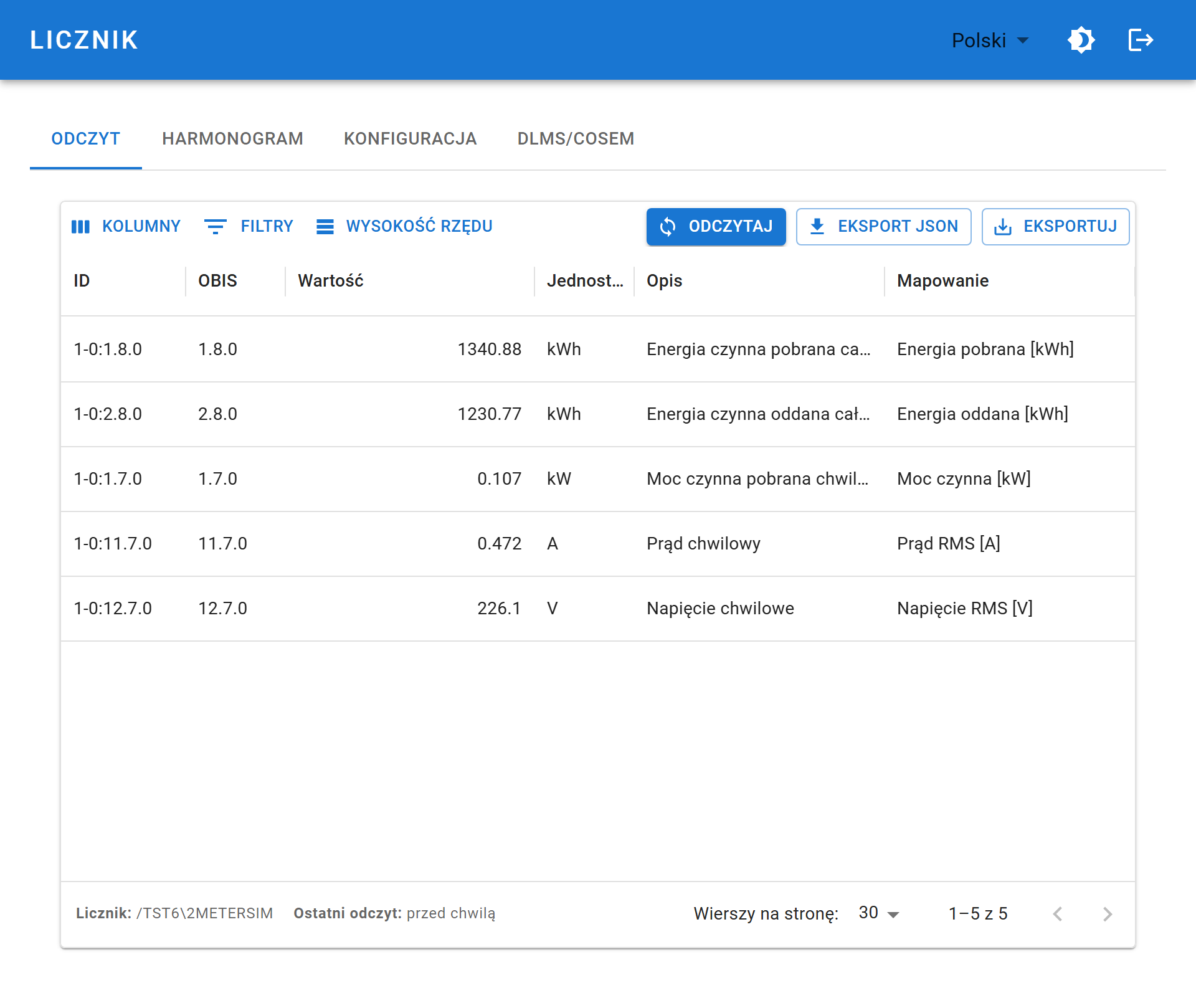This screenshot has height=1008, width=1196.
Task: Click the 'Prąd chwilowy' description cell
Action: [759, 543]
